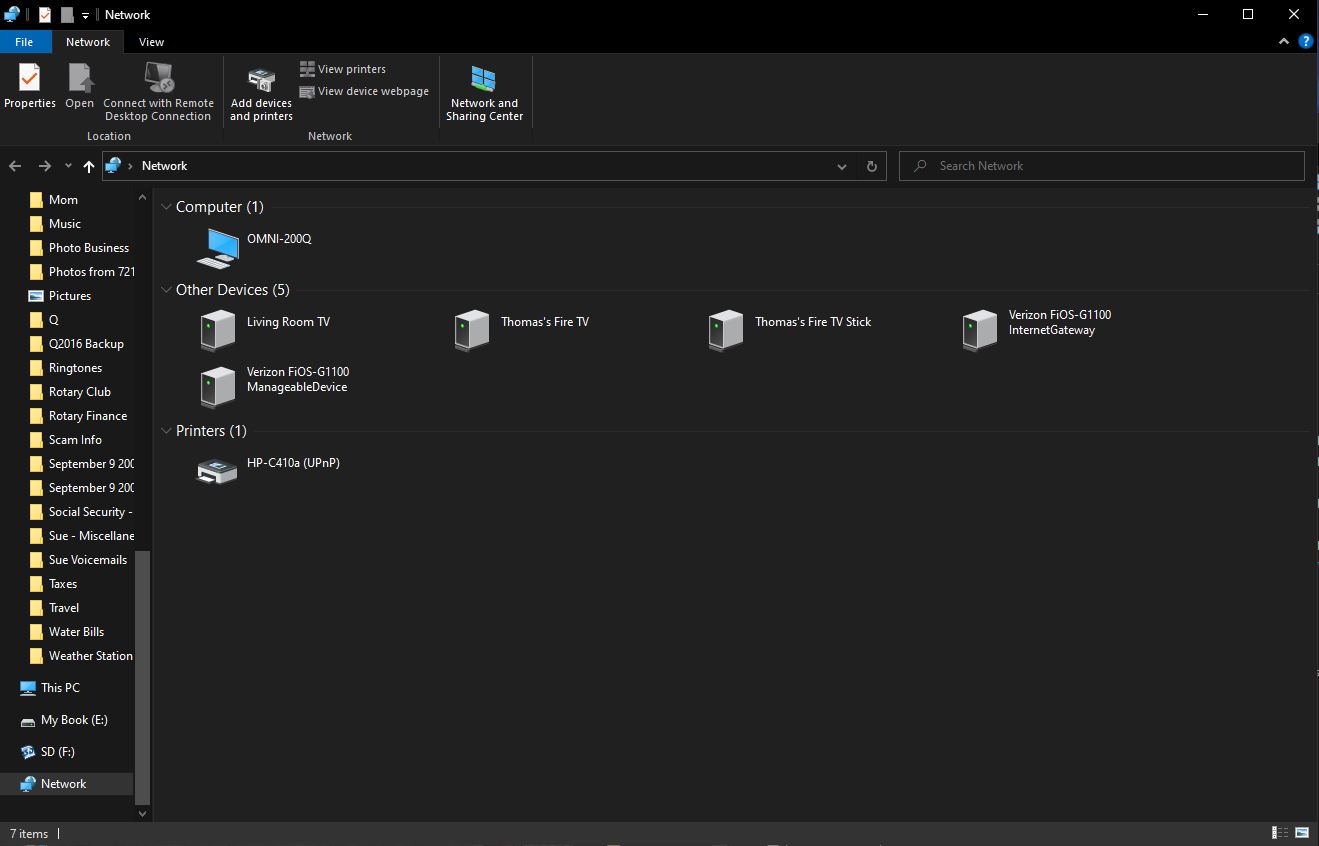Screen dimensions: 1319x846
Task: Click the Network address bar breadcrumb
Action: 165,166
